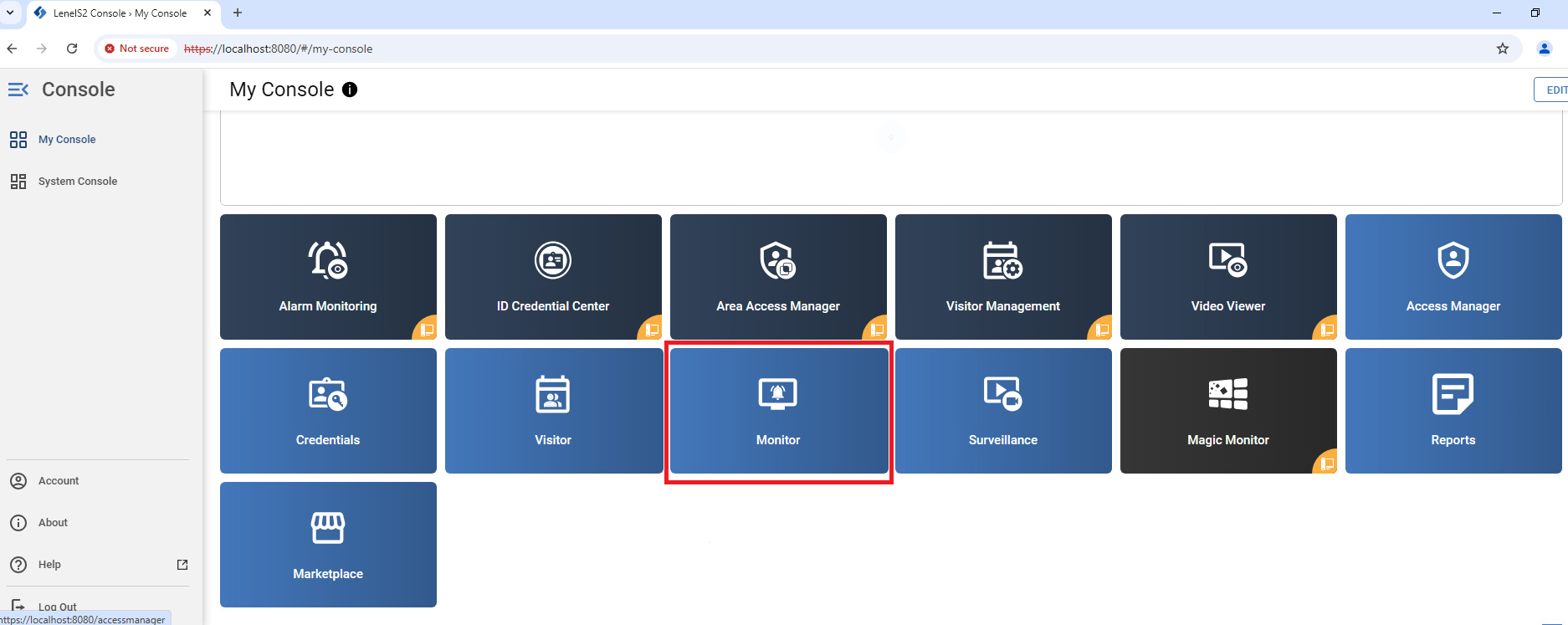Viewport: 1568px width, 625px height.
Task: Click the info icon beside My Console
Action: click(350, 90)
